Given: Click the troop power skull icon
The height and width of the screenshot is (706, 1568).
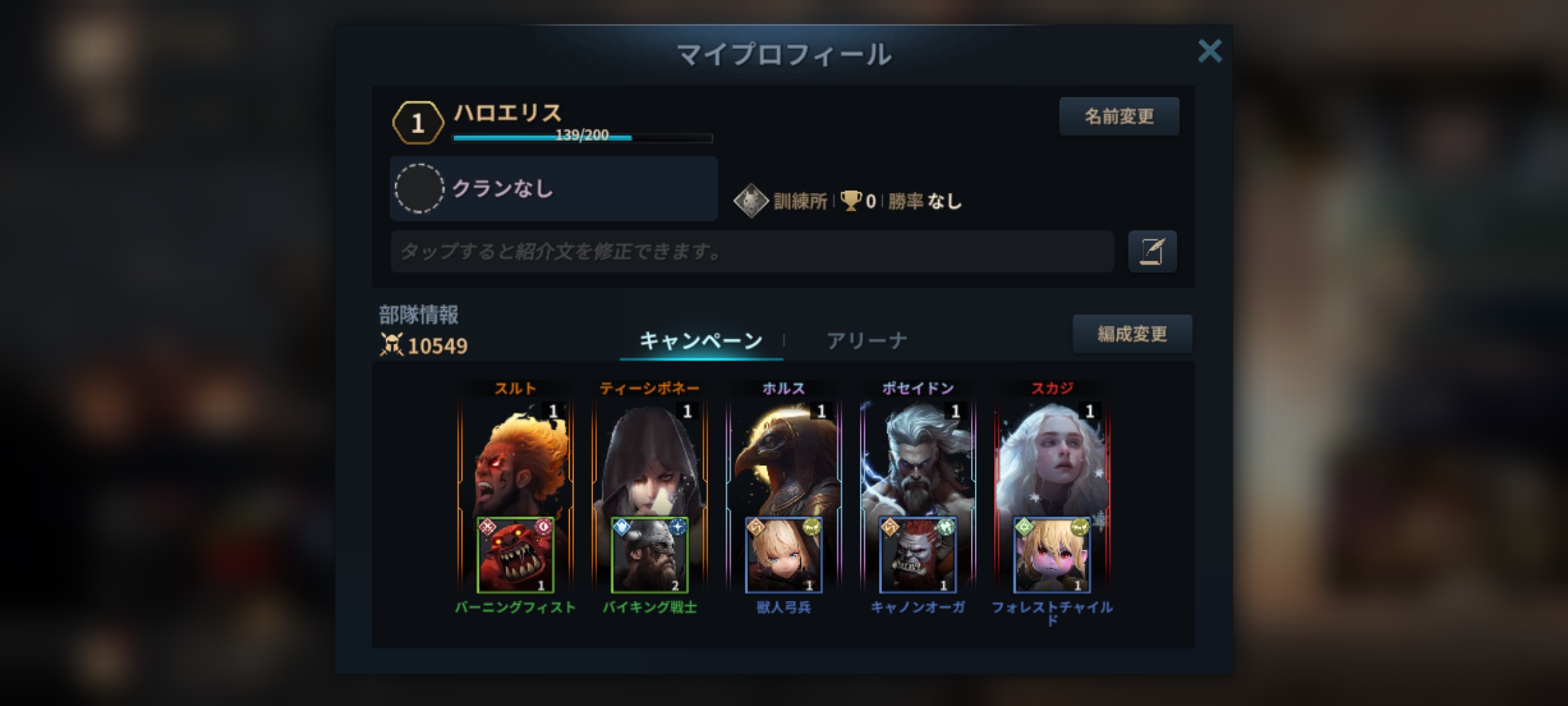Looking at the screenshot, I should click(x=391, y=345).
